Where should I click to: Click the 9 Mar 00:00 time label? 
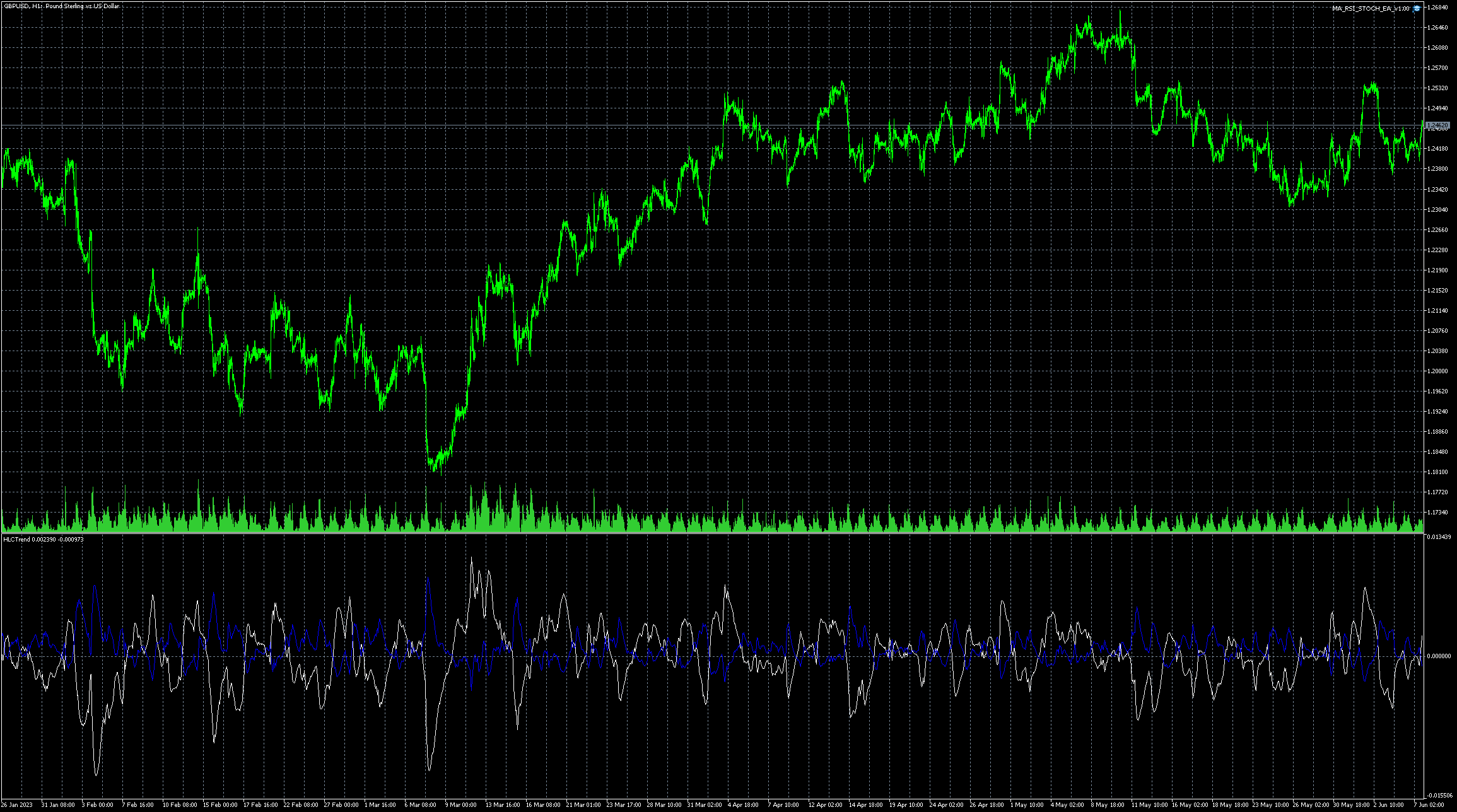point(460,805)
